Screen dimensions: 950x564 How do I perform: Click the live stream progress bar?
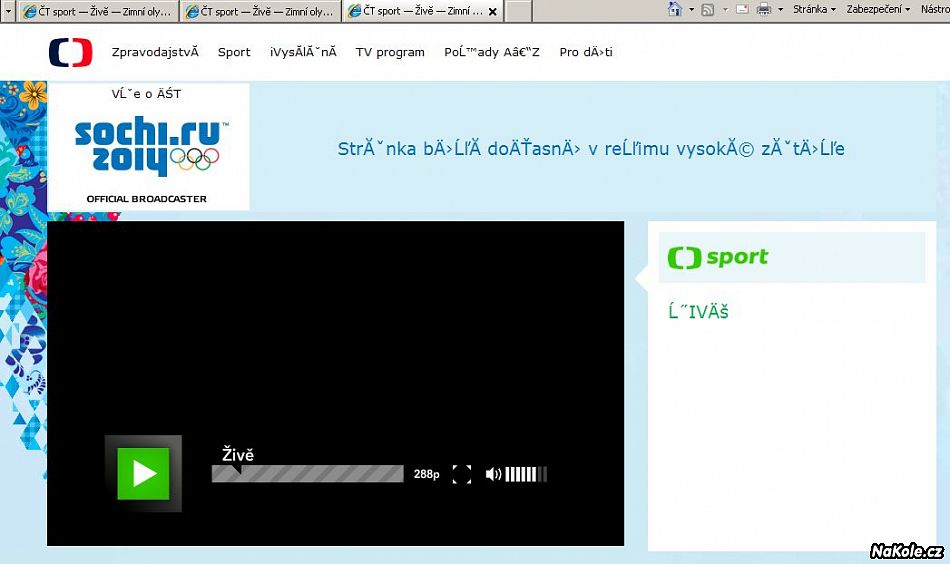(x=307, y=474)
